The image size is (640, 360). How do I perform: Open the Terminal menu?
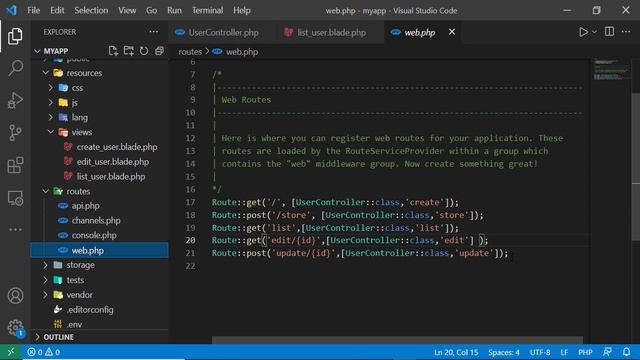207,10
